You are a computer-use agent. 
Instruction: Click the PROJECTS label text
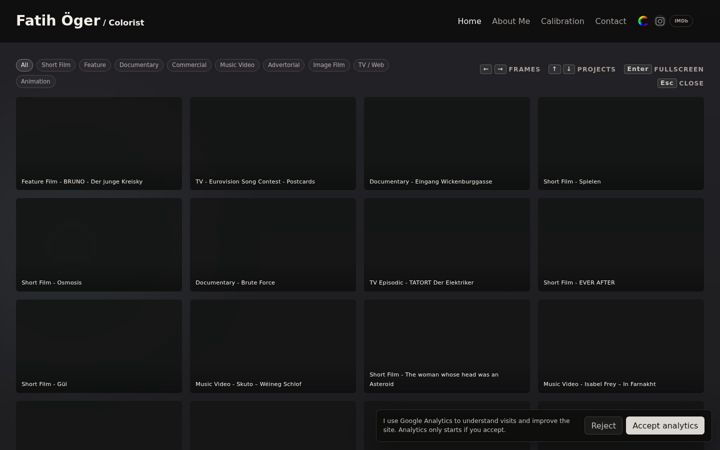coord(596,69)
